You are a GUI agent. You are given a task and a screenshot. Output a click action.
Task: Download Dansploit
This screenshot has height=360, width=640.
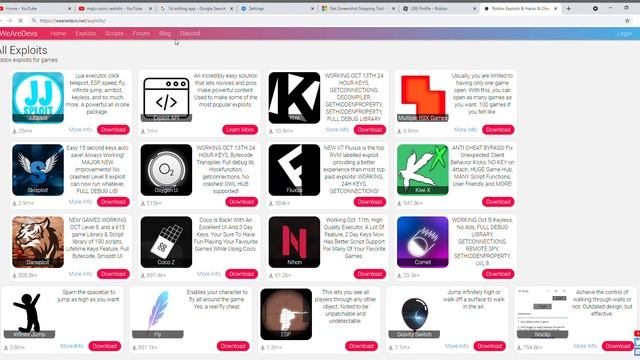click(113, 274)
